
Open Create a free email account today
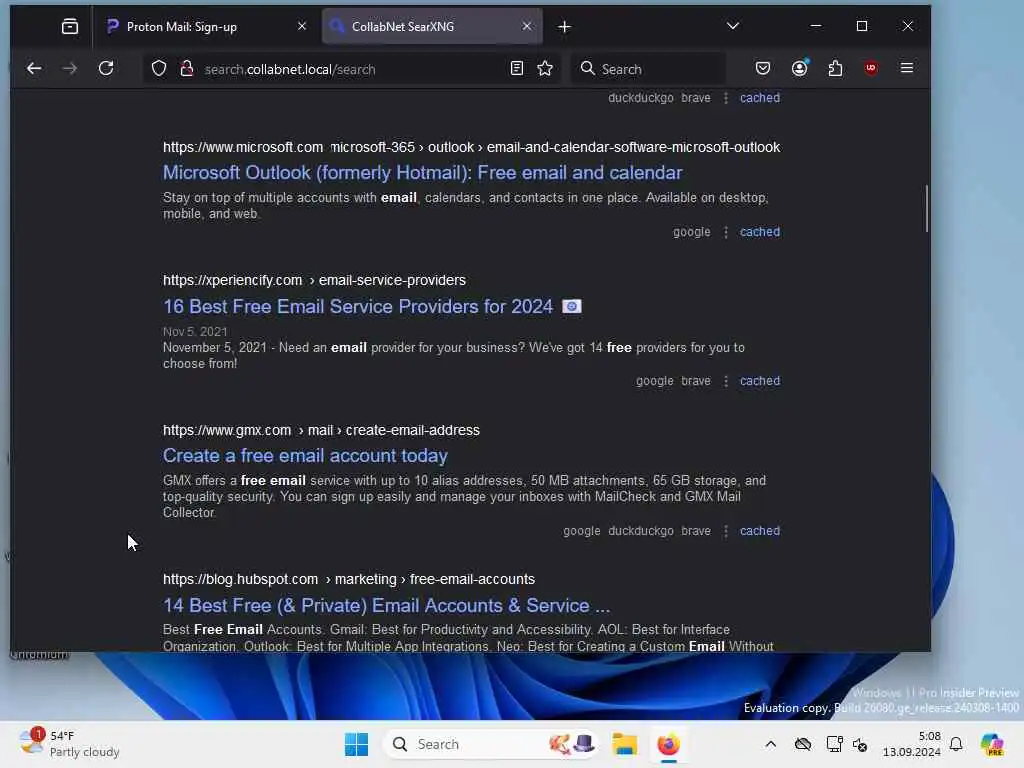click(305, 455)
